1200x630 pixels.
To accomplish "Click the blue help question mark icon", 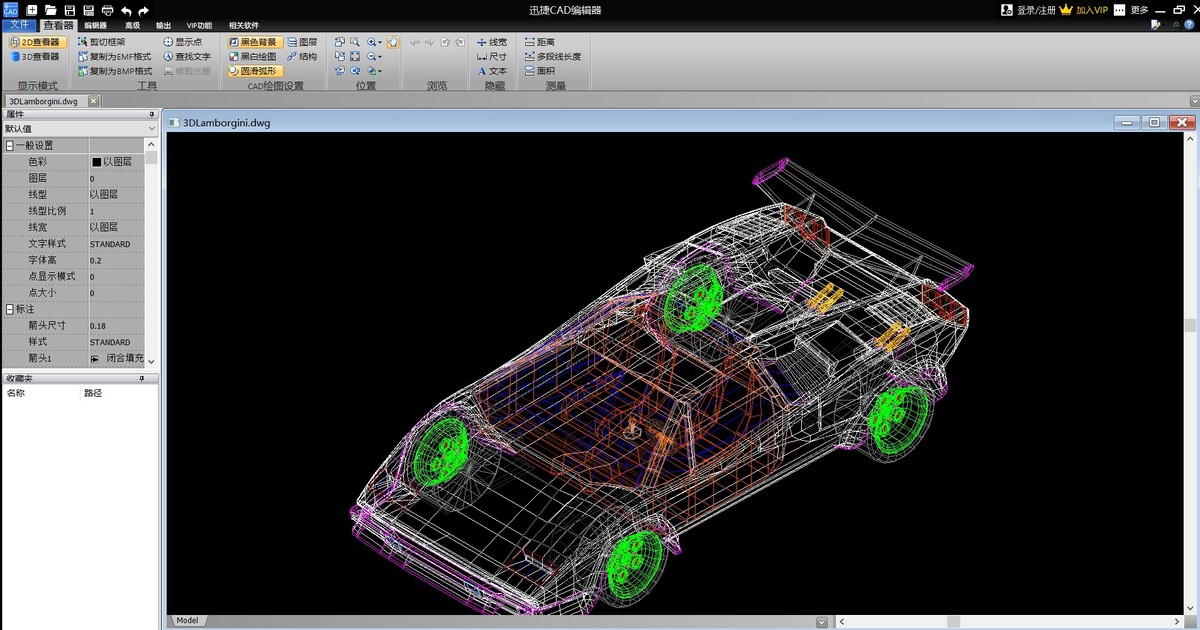I will (x=1189, y=24).
